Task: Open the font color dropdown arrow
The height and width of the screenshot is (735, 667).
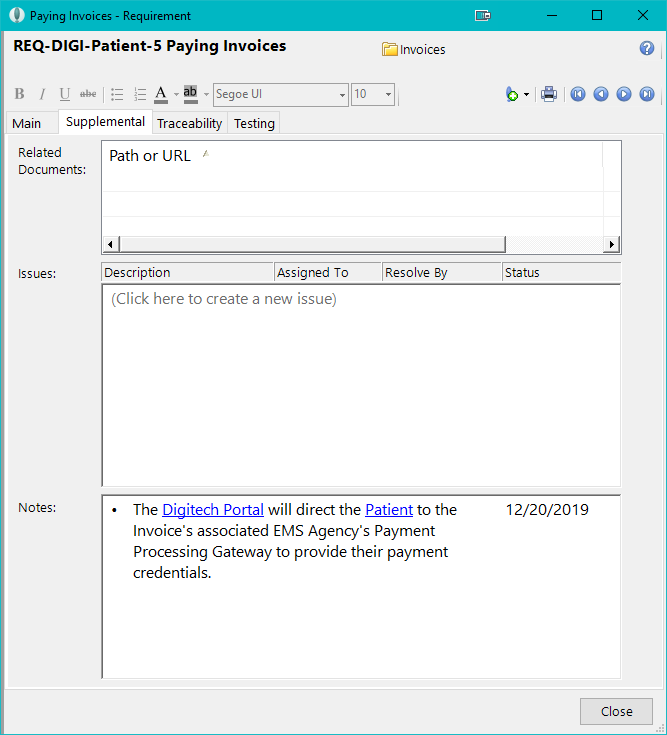Action: click(x=176, y=94)
